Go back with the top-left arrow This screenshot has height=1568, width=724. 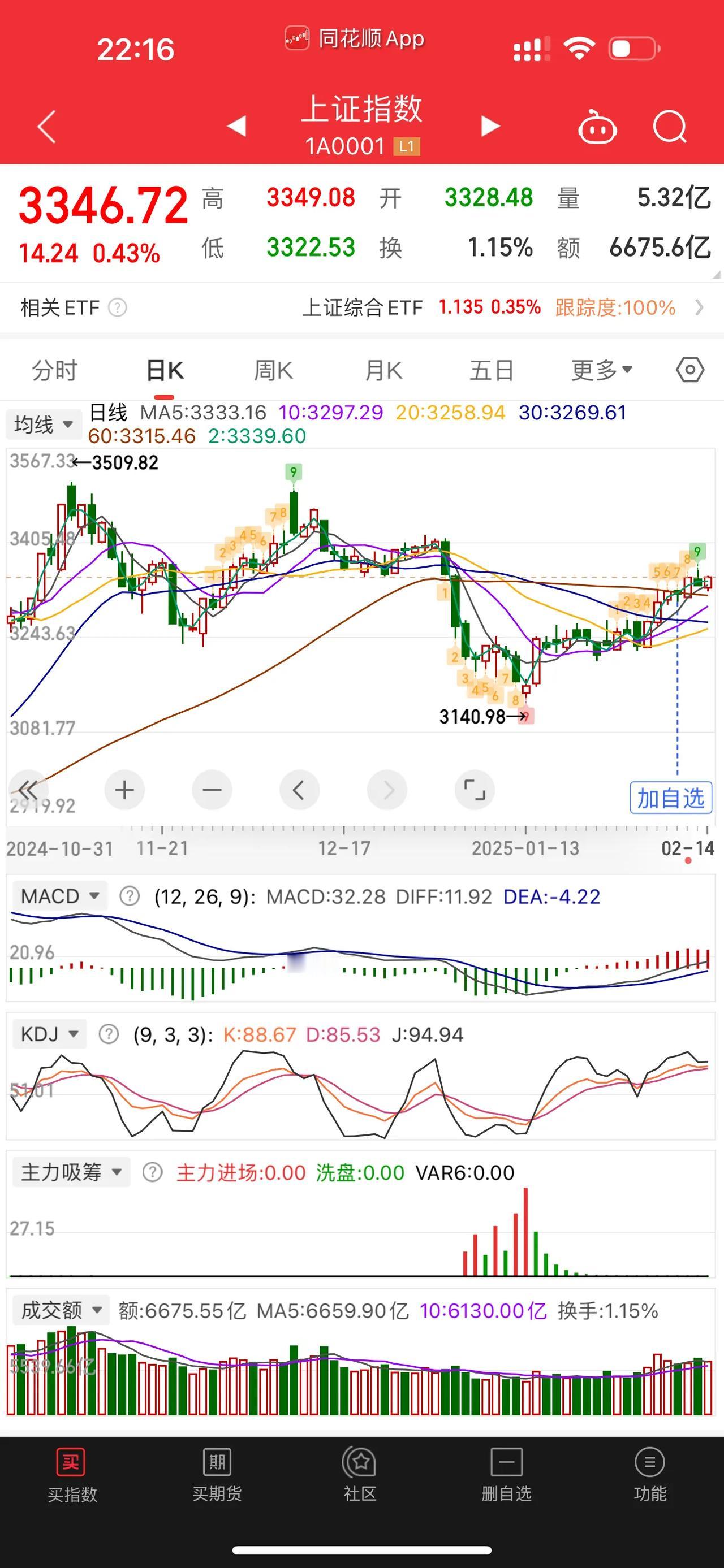coord(47,127)
